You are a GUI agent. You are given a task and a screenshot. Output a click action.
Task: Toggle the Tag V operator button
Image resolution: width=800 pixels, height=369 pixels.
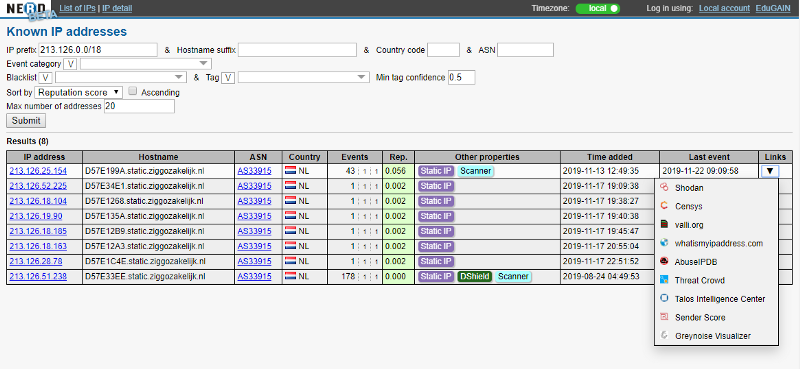pos(229,78)
